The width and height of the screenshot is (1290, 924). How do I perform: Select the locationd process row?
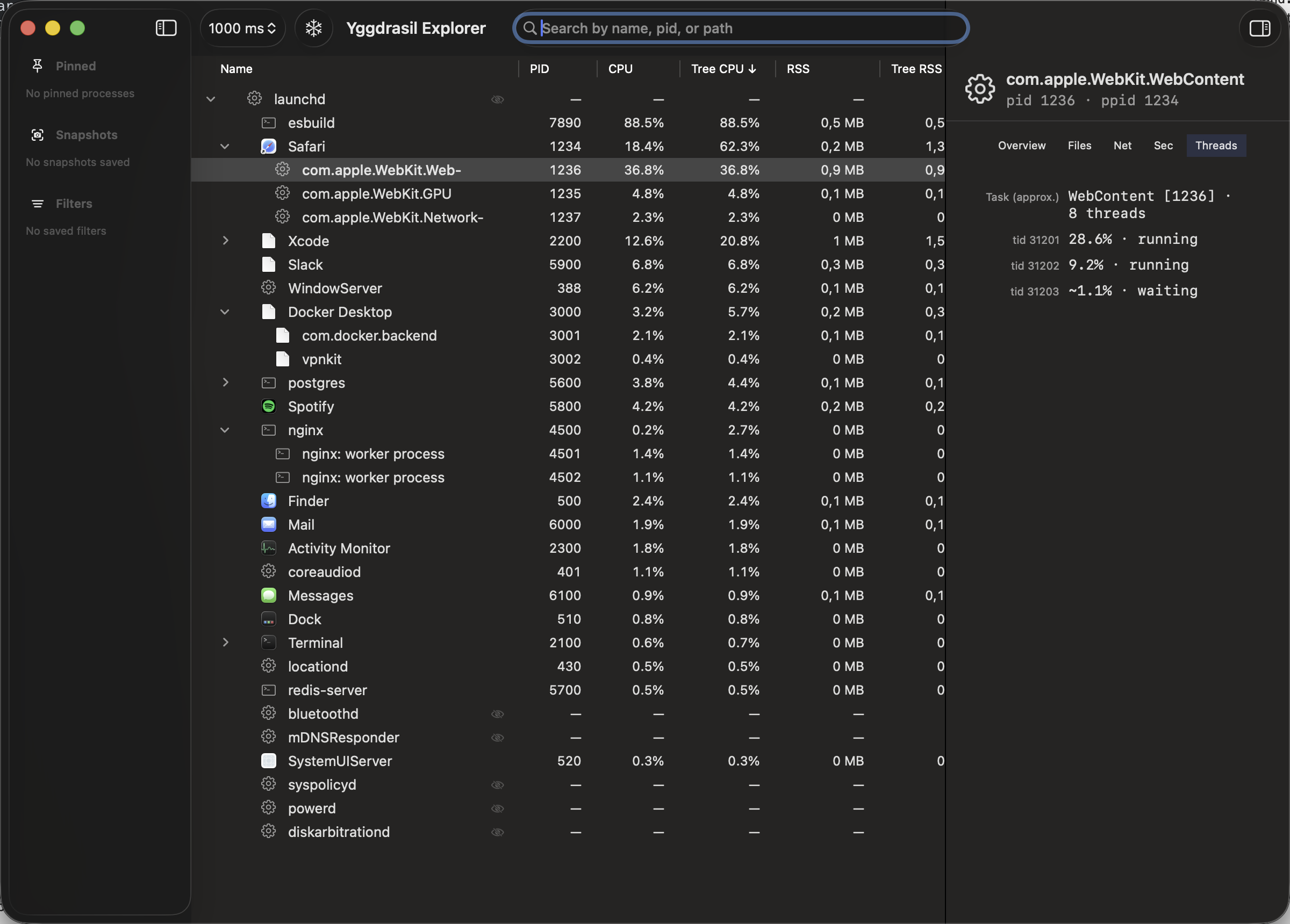(x=568, y=667)
